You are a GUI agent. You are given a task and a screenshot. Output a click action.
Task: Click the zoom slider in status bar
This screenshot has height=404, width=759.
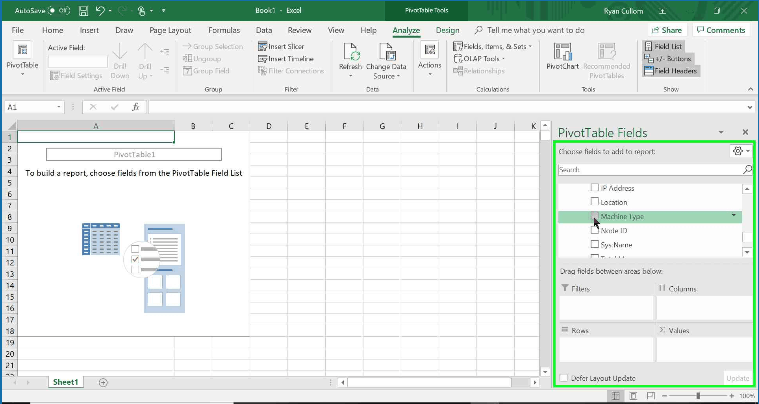pyautogui.click(x=698, y=396)
